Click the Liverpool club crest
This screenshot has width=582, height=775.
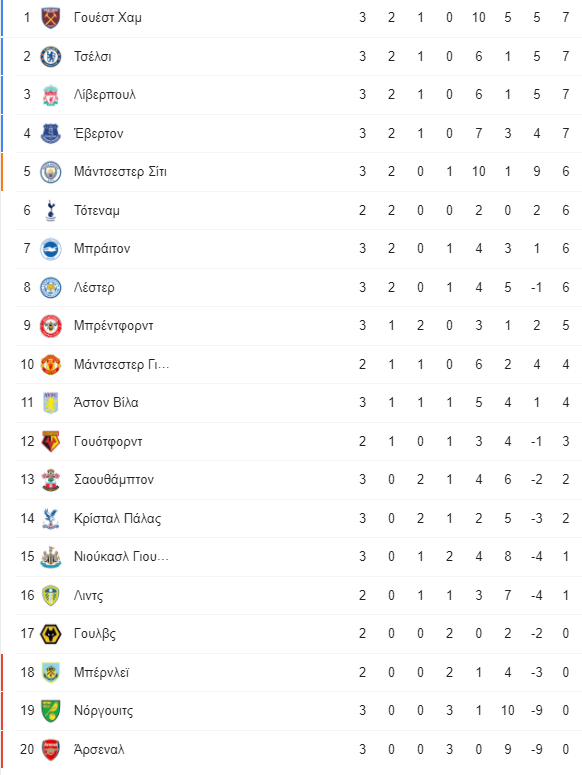coord(50,95)
